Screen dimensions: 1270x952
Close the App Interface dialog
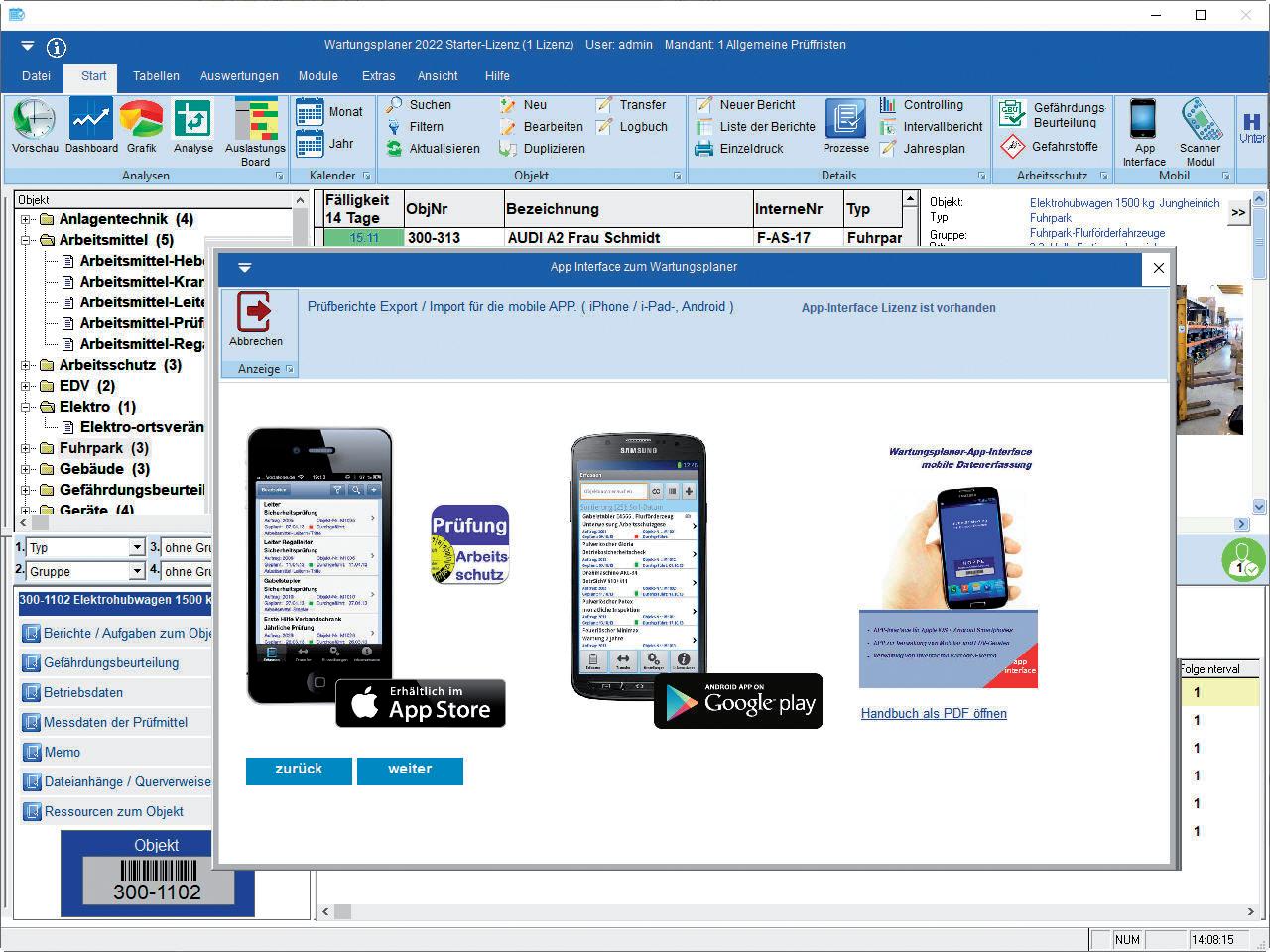pyautogui.click(x=1158, y=268)
